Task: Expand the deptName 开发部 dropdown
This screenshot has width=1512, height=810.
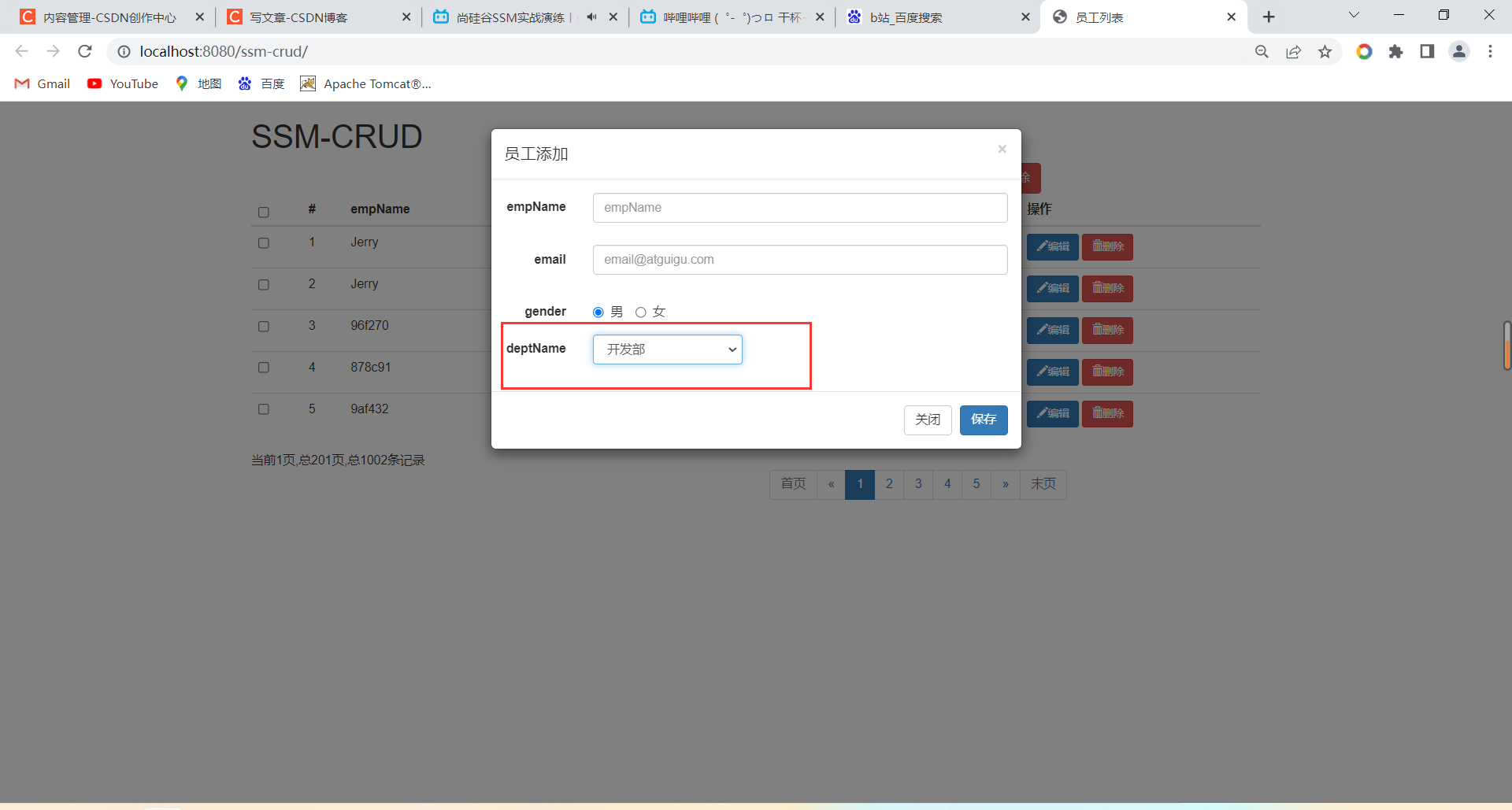Action: pyautogui.click(x=667, y=350)
